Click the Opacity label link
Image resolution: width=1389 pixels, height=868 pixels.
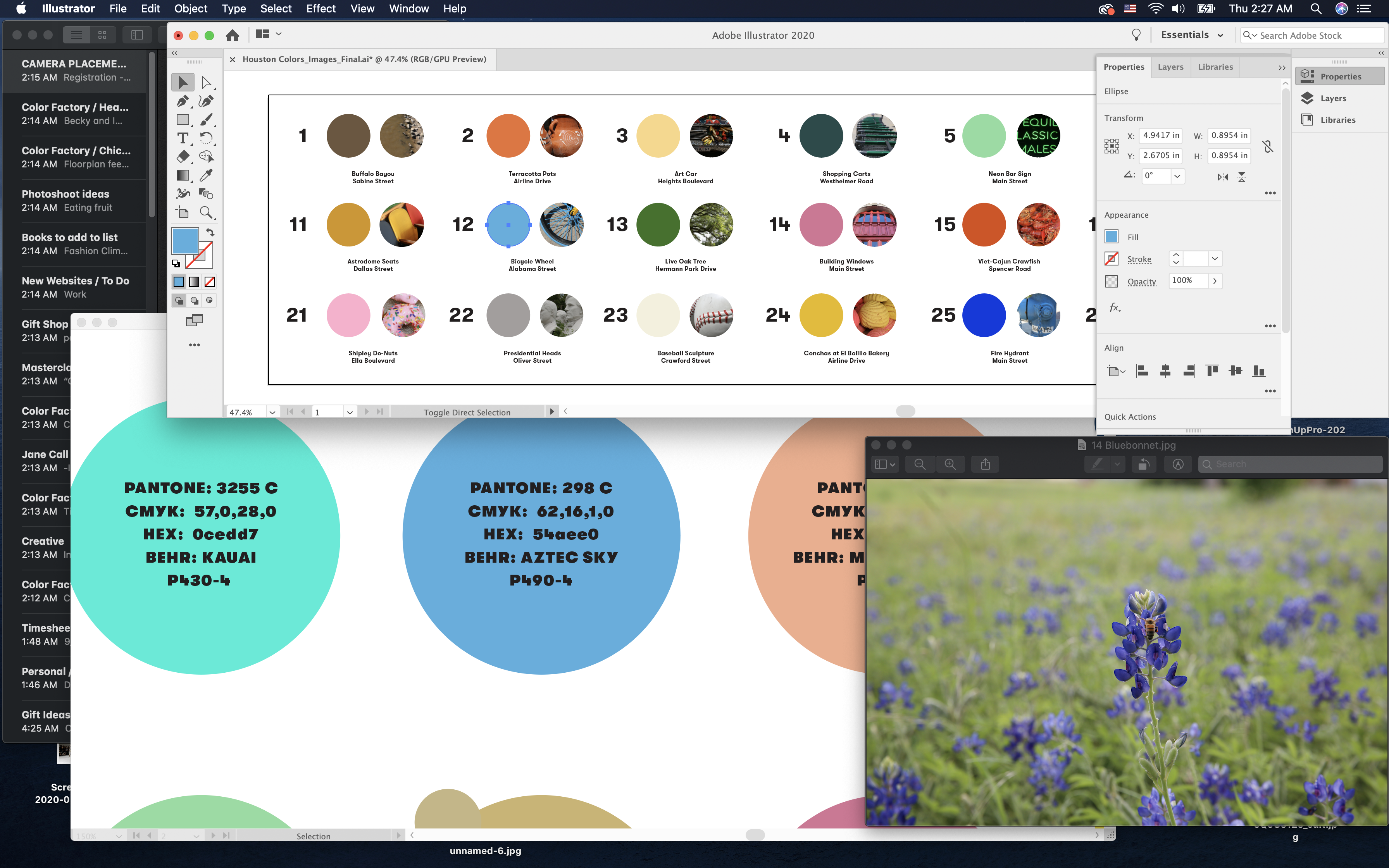point(1141,281)
